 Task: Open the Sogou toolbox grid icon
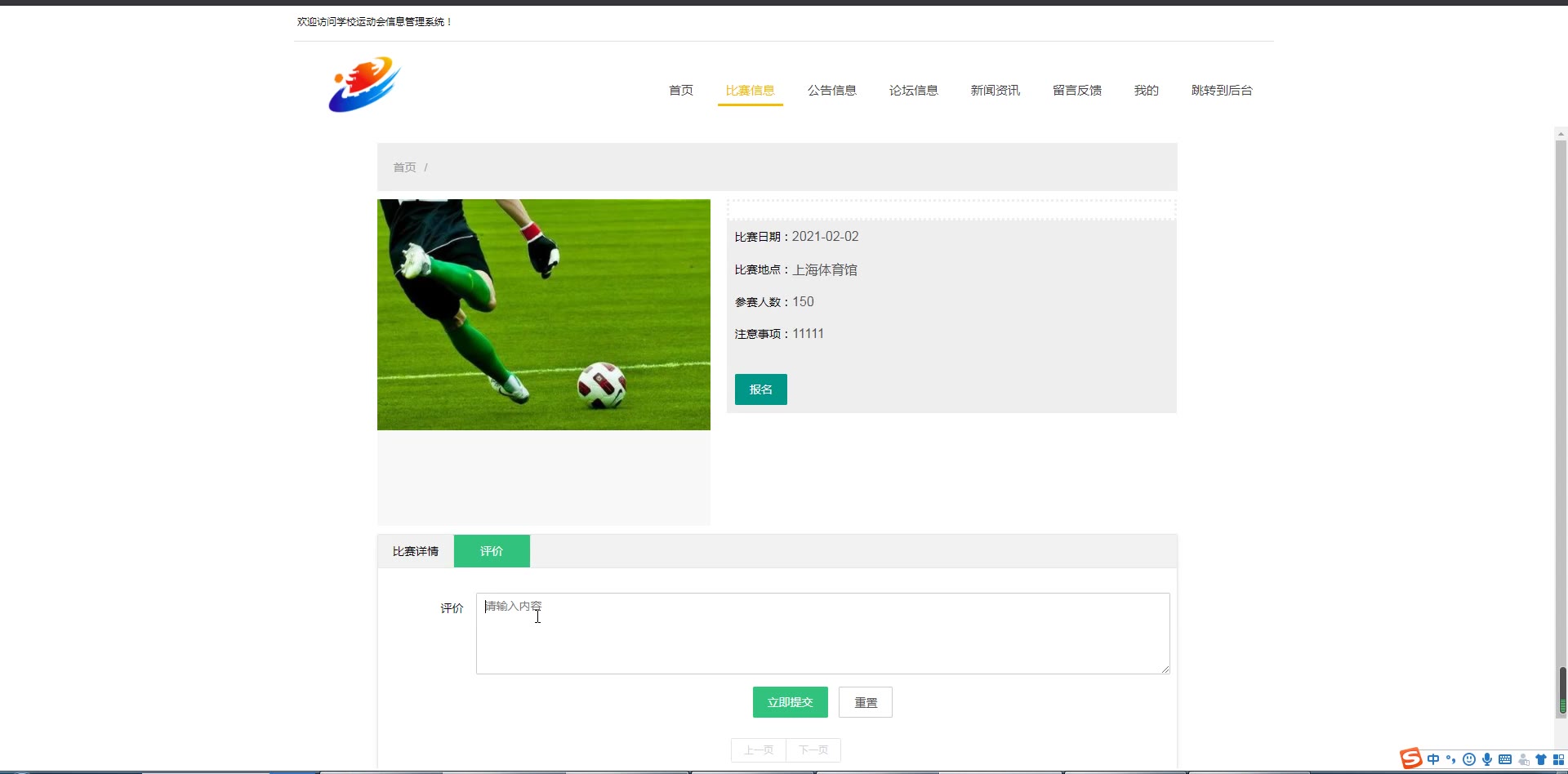1558,759
